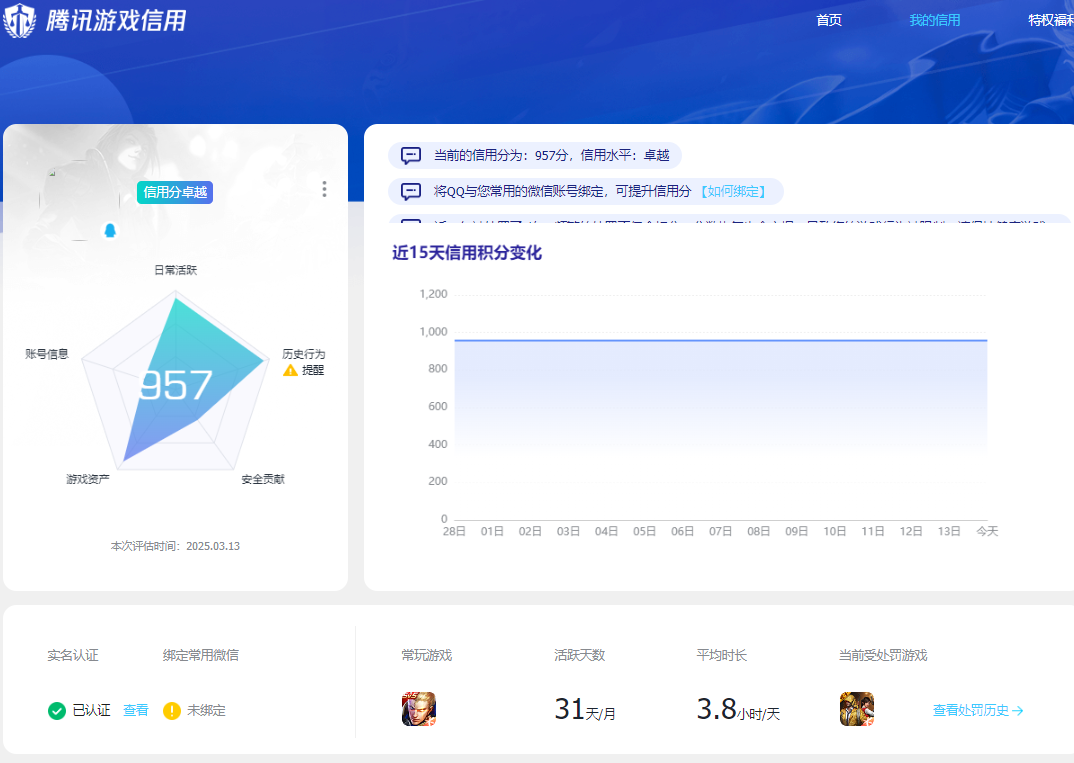The width and height of the screenshot is (1074, 763).
Task: Click the 近15天信用积分变化 chart heading
Action: tap(467, 253)
